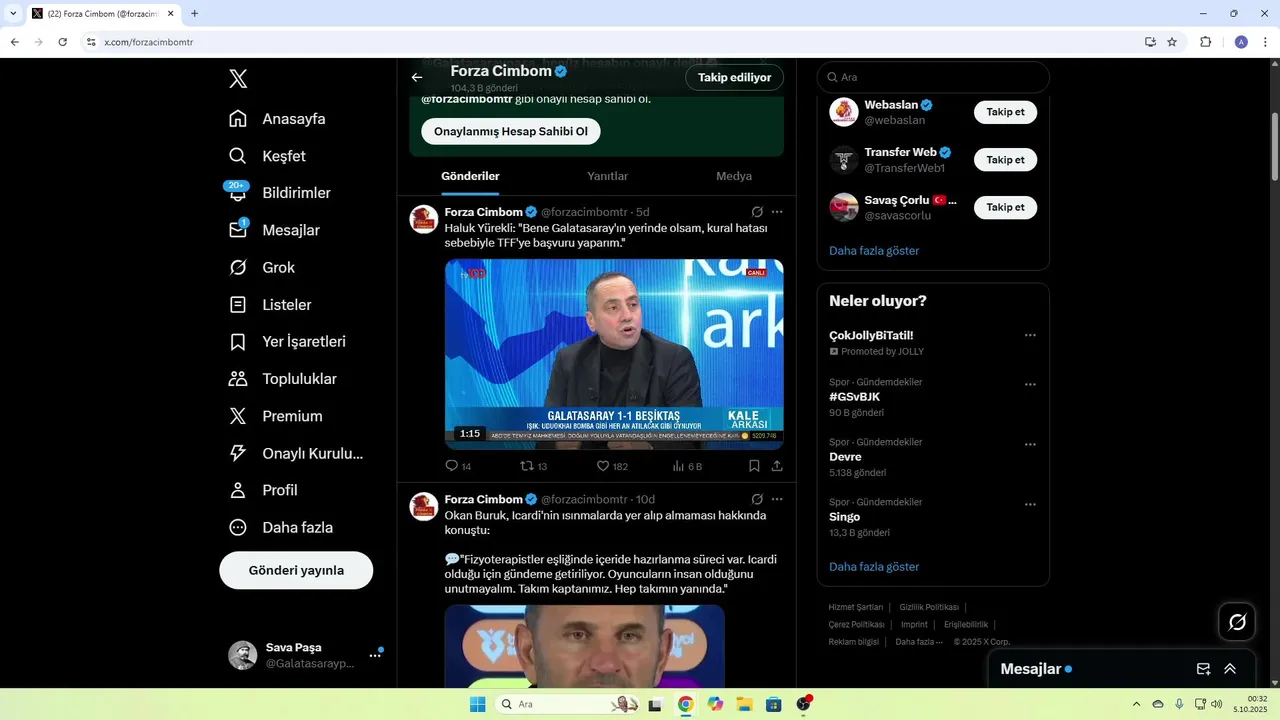Switch to Yanıtlar tab
The height and width of the screenshot is (720, 1280).
(607, 176)
